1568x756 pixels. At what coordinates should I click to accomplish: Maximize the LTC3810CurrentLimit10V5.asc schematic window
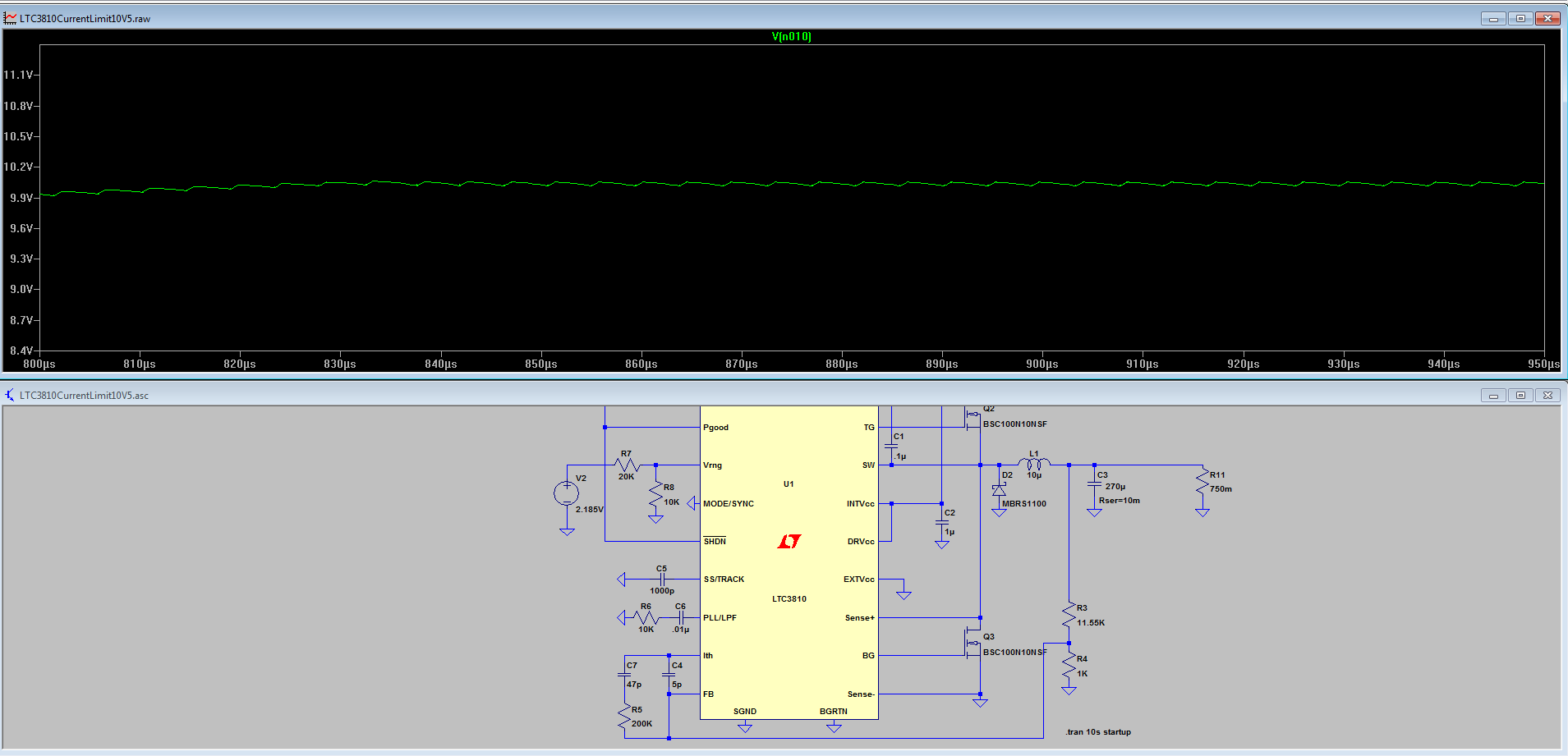coord(1520,395)
